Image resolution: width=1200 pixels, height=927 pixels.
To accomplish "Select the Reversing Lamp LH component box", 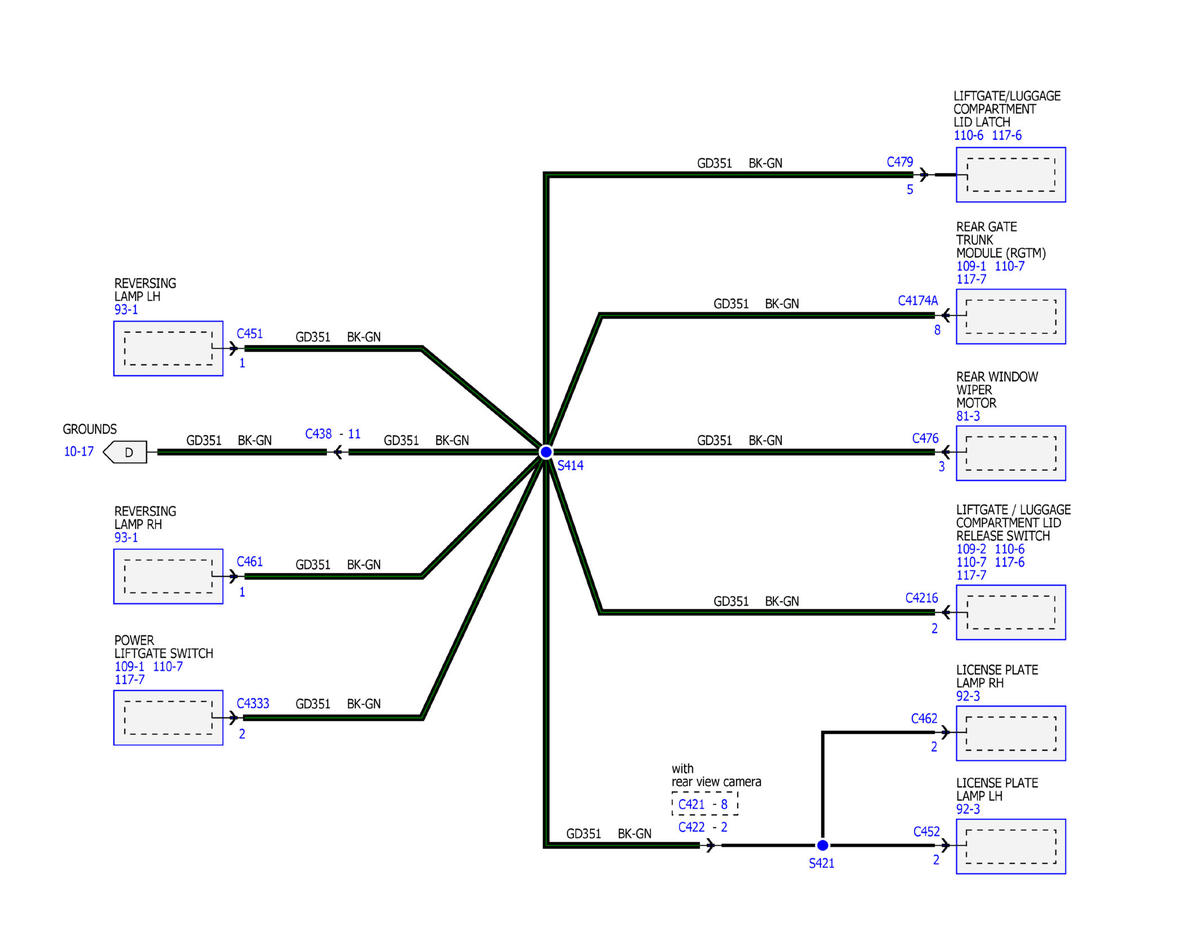I will (168, 349).
